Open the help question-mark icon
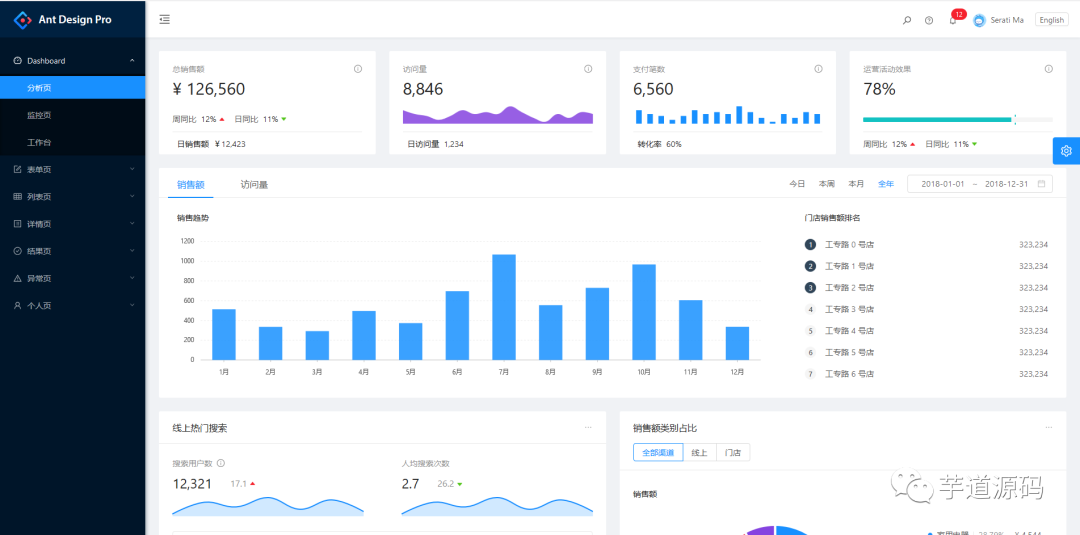1080x535 pixels. point(929,21)
